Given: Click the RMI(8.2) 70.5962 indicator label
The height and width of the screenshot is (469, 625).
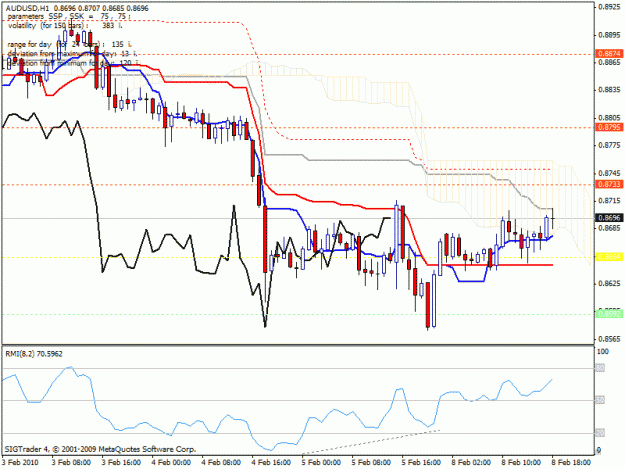Looking at the screenshot, I should click(33, 354).
